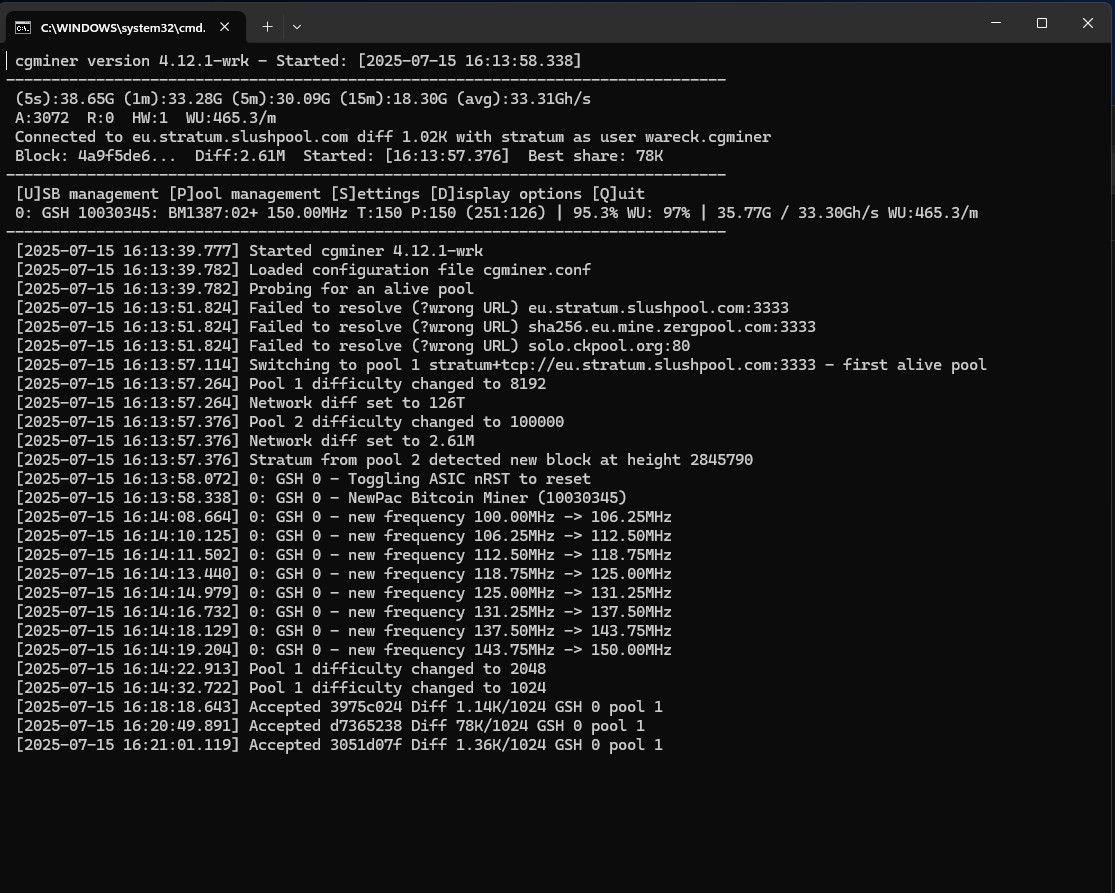Click Network diff set to 126T line
Viewport: 1115px width, 893px height.
[240, 403]
